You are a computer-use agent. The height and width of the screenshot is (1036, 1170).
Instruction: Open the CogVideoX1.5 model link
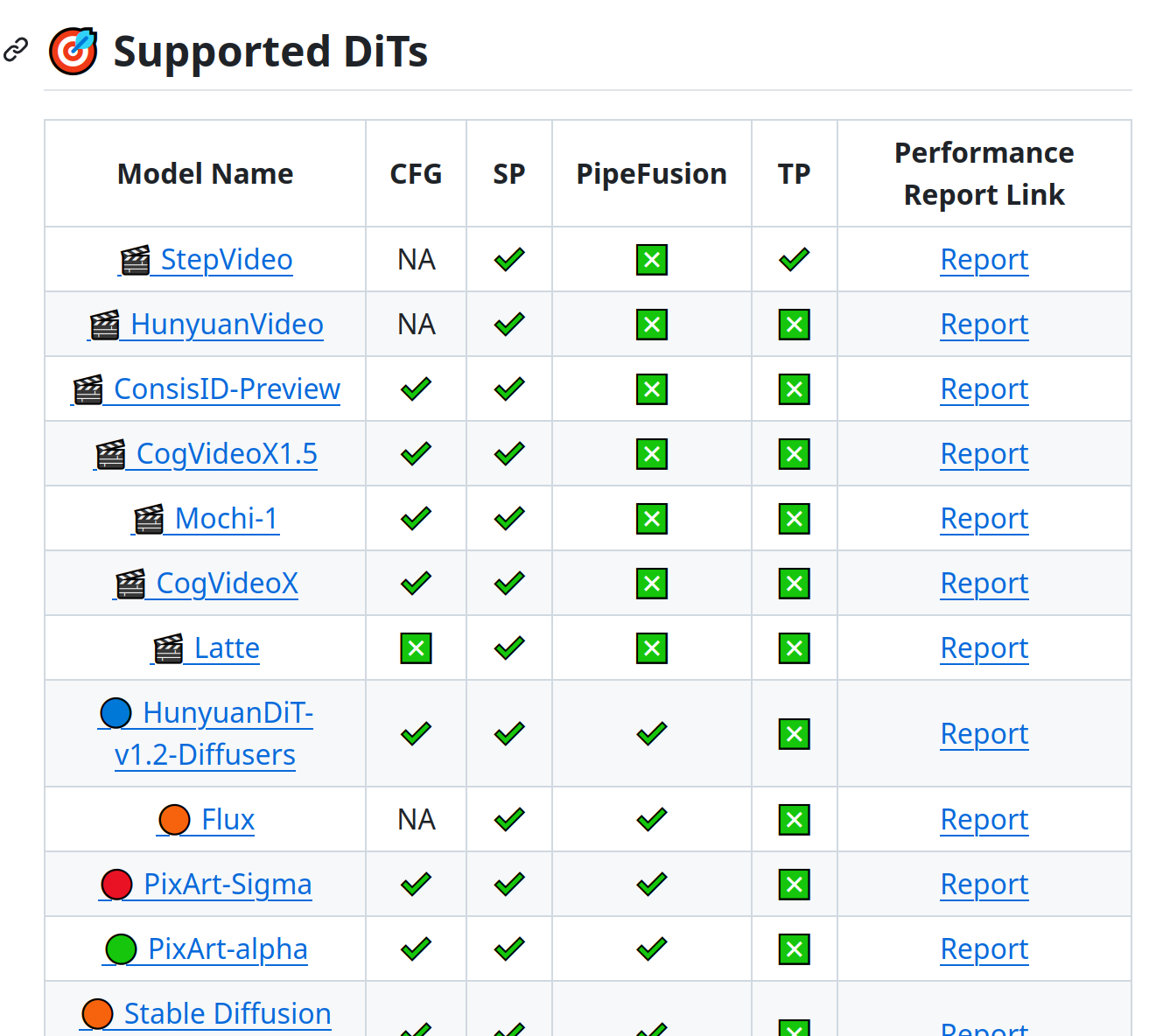pos(206,454)
